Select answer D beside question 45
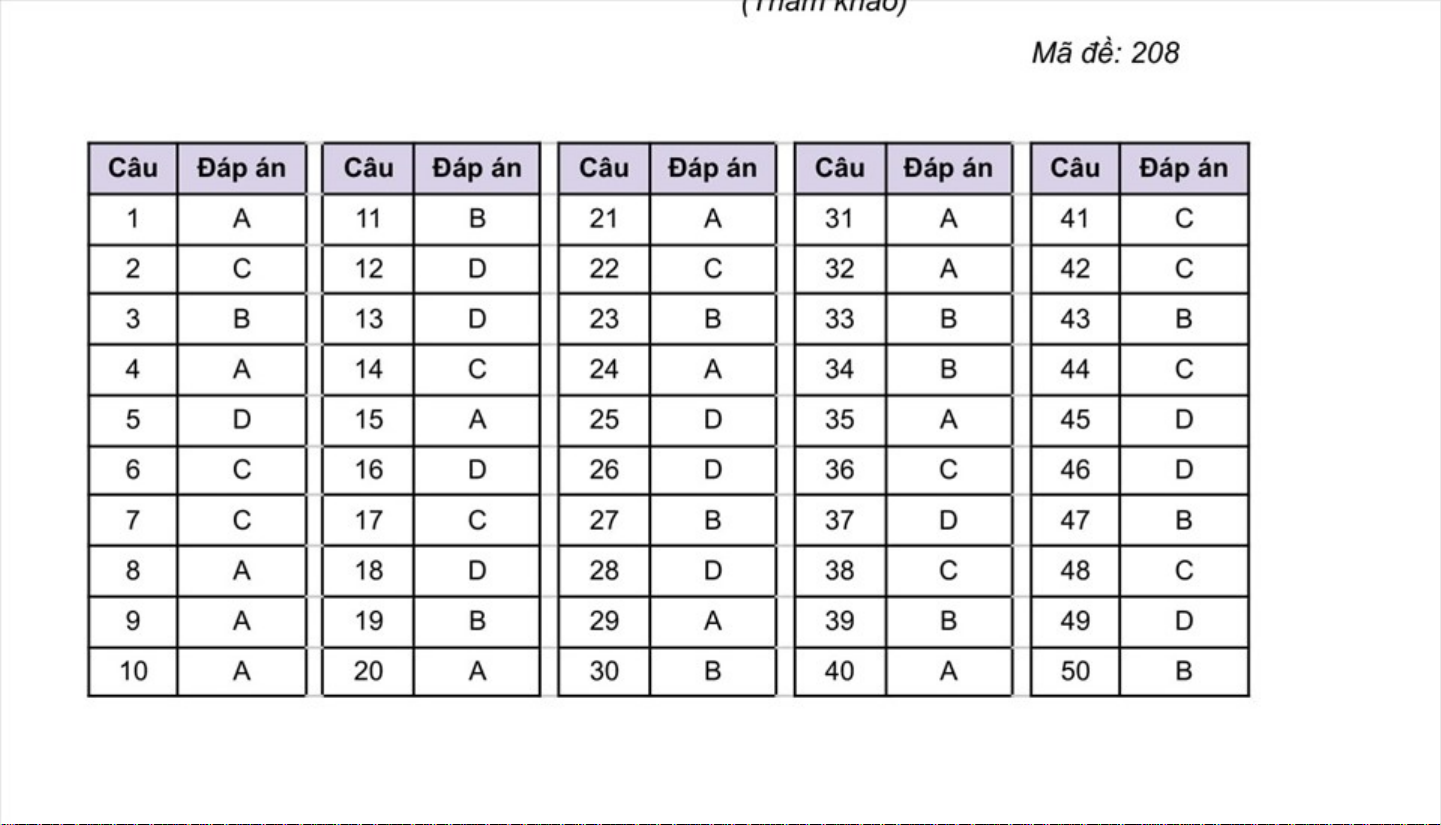Screen dimensions: 1441x825 point(1184,420)
